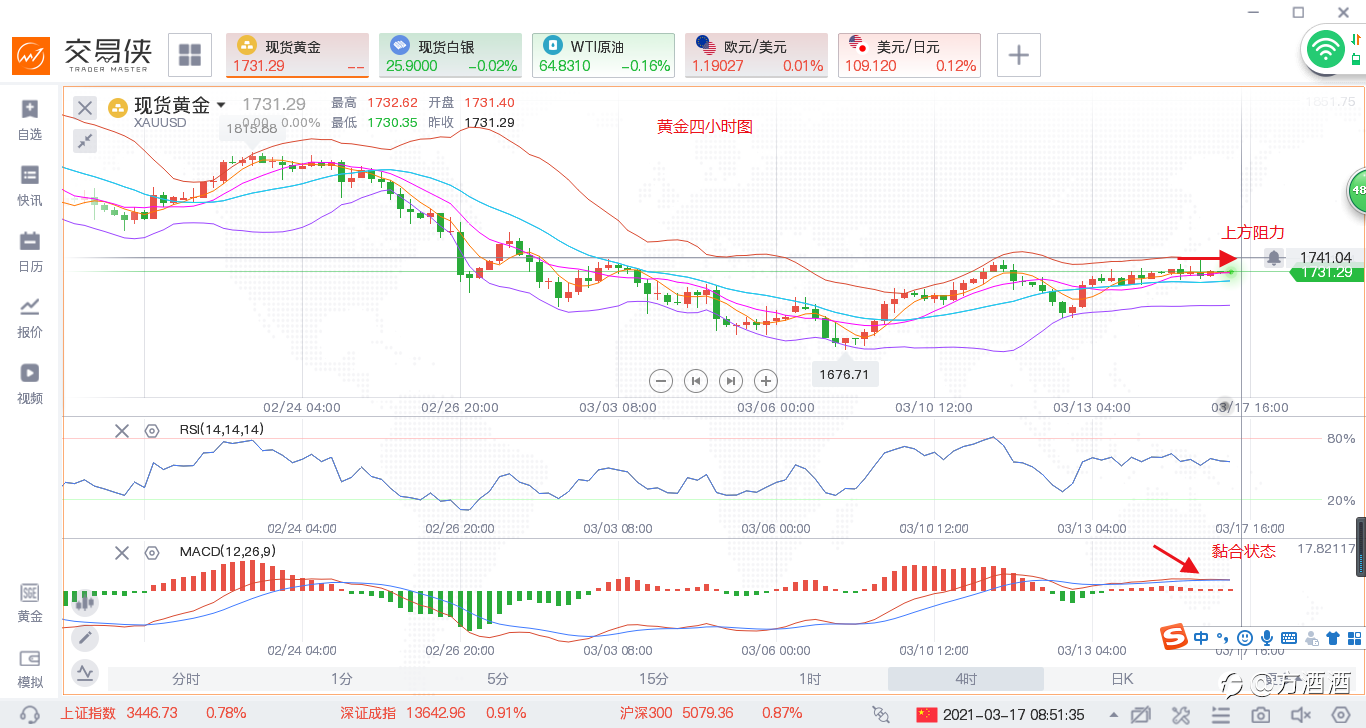This screenshot has width=1366, height=728.
Task: Click the collapse chart arrows icon
Action: coord(86,141)
